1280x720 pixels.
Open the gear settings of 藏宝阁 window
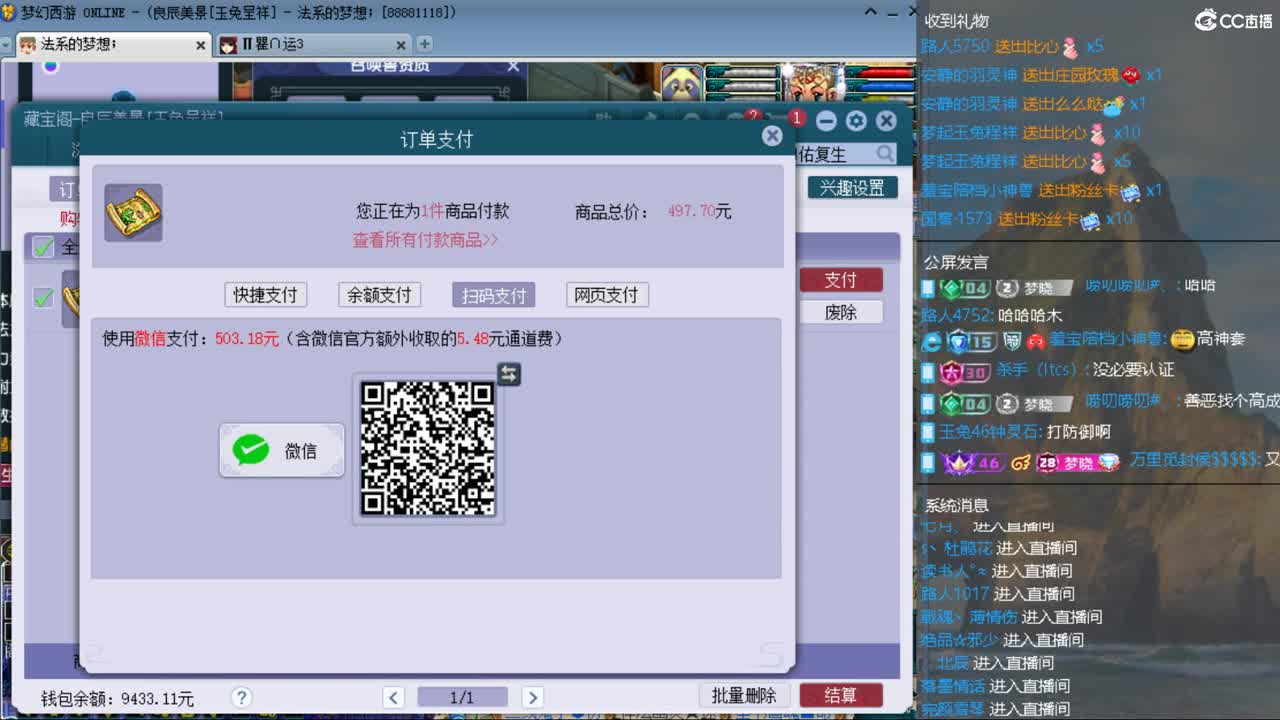coord(856,121)
